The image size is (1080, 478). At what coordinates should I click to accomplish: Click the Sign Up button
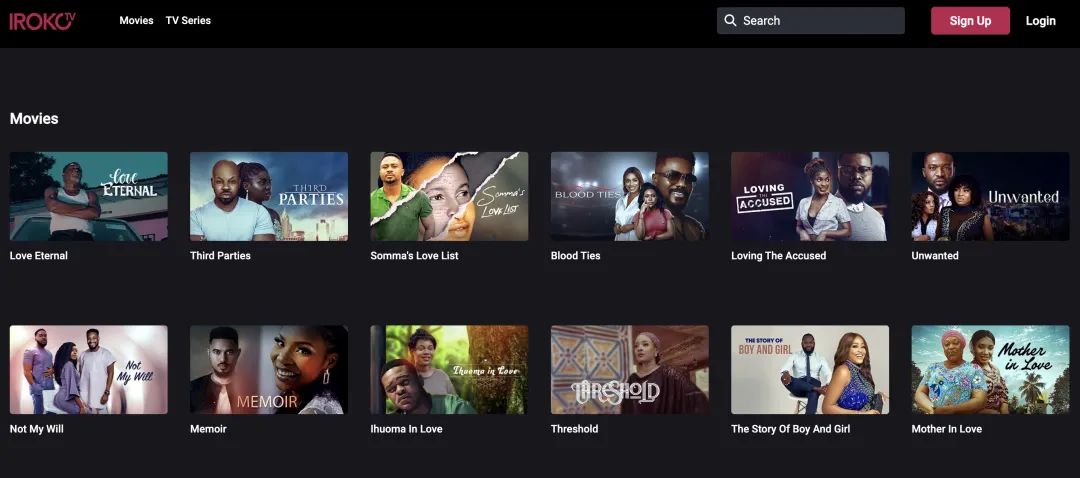click(x=970, y=21)
